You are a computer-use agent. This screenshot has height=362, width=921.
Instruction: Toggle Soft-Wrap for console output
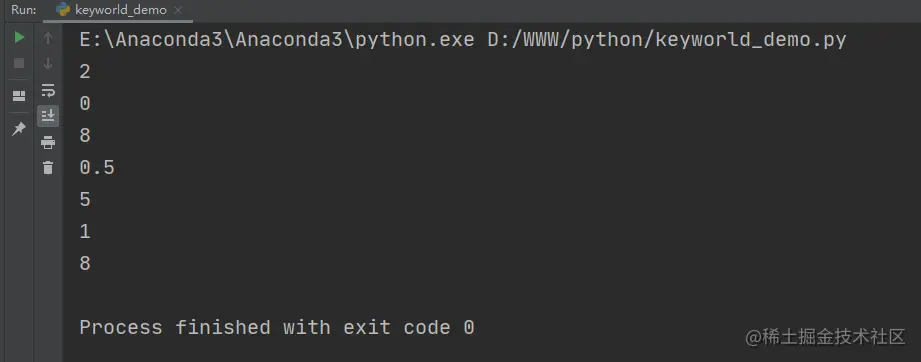[48, 90]
